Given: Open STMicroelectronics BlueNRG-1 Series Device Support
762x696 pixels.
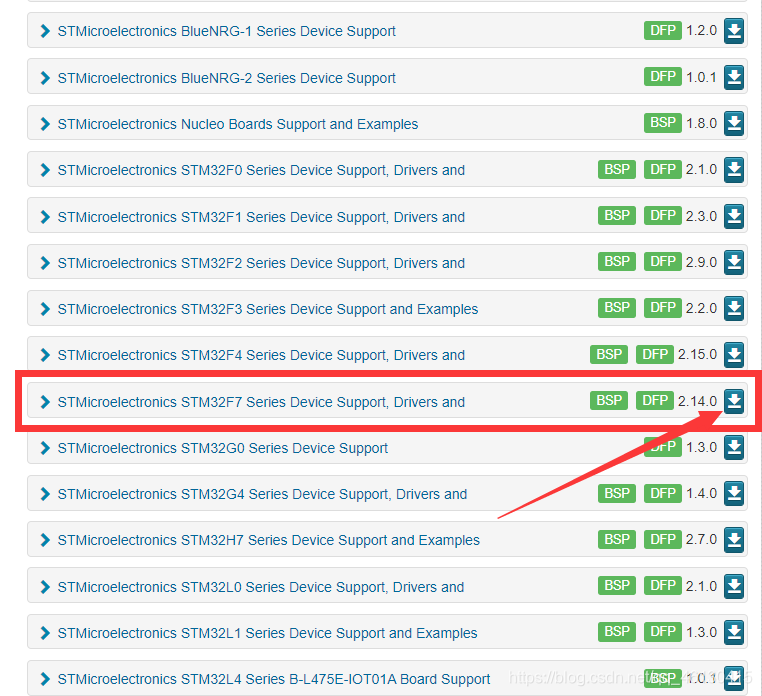Looking at the screenshot, I should (226, 31).
